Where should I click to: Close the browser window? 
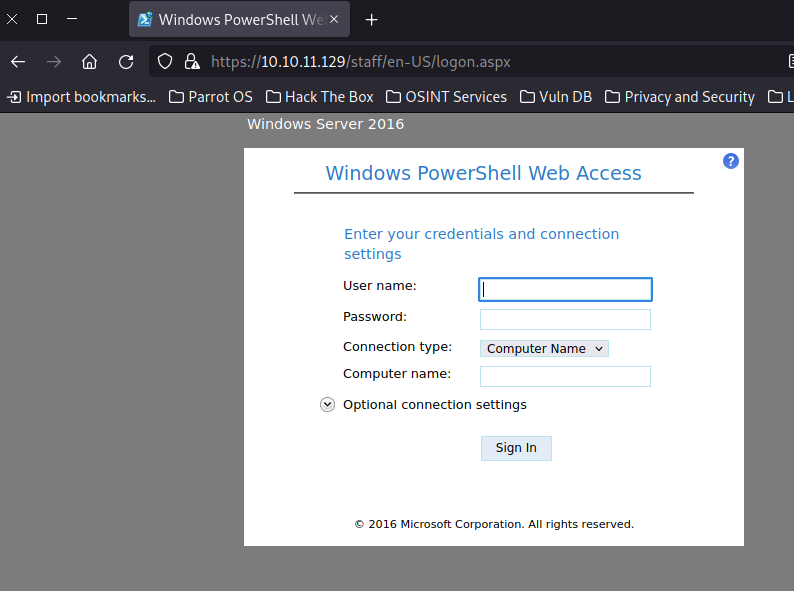coord(12,19)
